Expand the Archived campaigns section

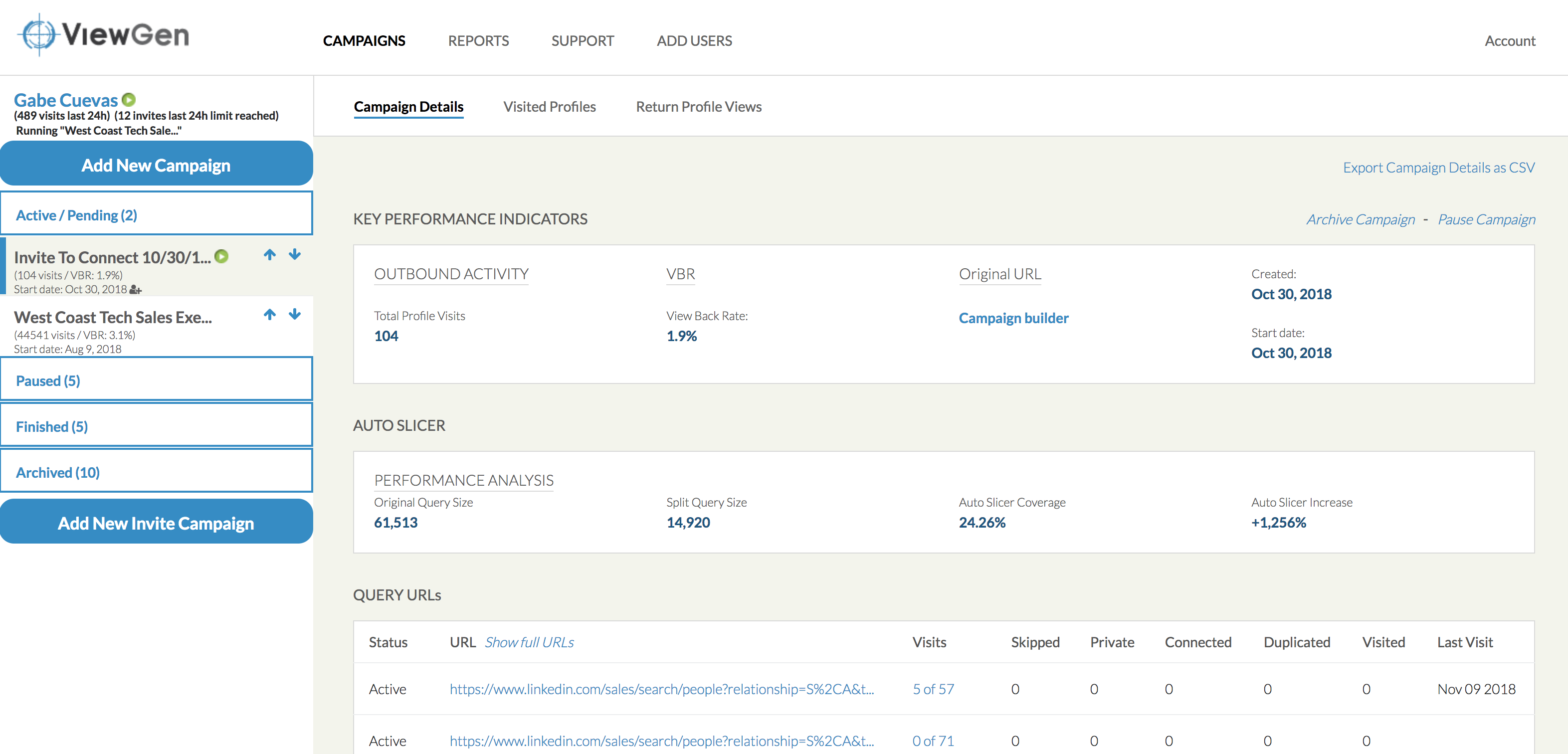pos(57,472)
